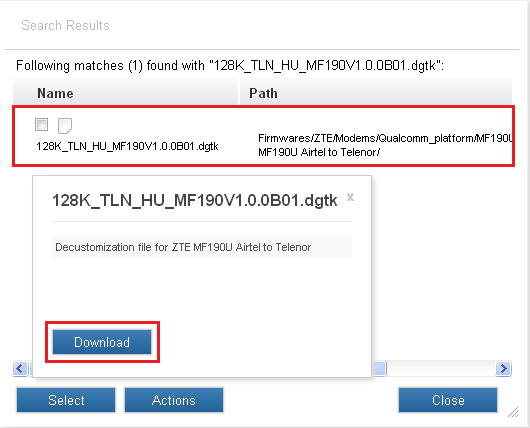Open the Select button menu
Screen dimensions: 530x428
[x=66, y=400]
